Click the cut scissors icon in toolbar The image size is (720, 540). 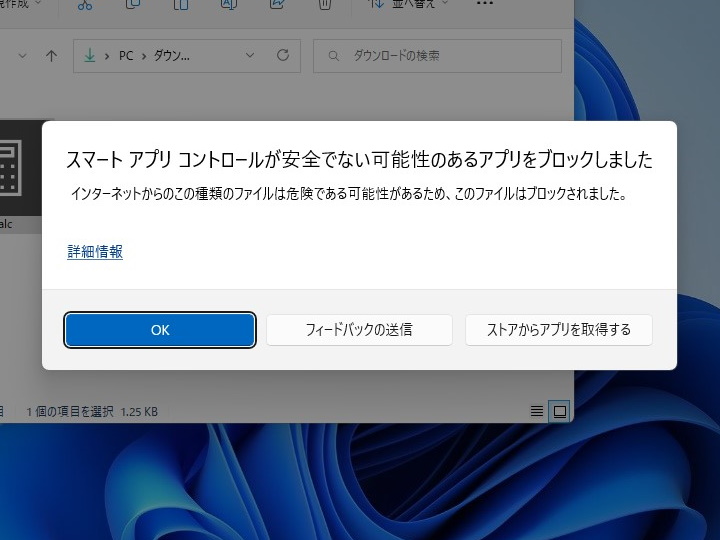85,5
